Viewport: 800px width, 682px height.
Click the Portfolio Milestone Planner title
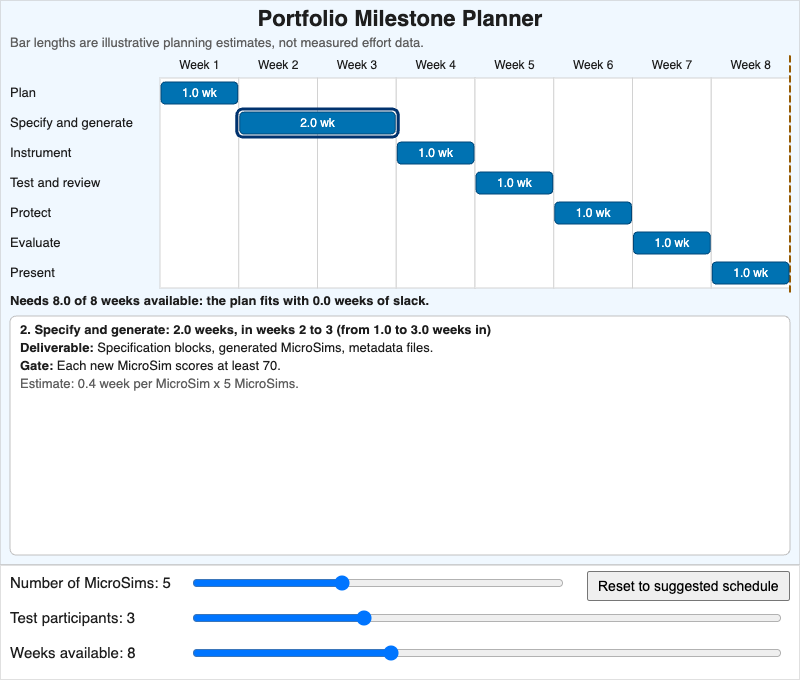click(400, 19)
